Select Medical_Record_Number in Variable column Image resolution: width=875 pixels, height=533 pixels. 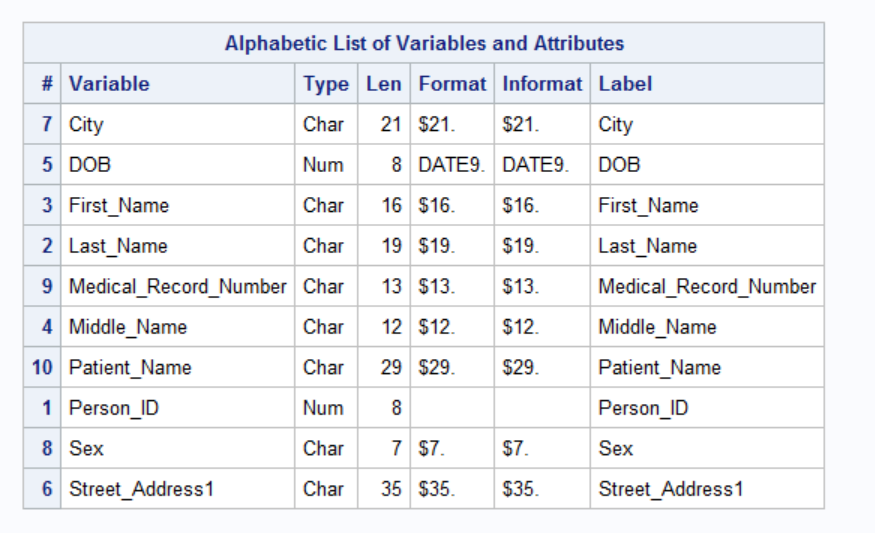click(177, 287)
